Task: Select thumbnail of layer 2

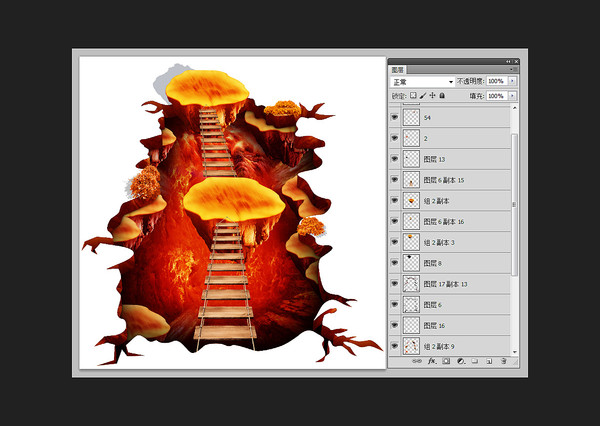Action: pos(411,138)
